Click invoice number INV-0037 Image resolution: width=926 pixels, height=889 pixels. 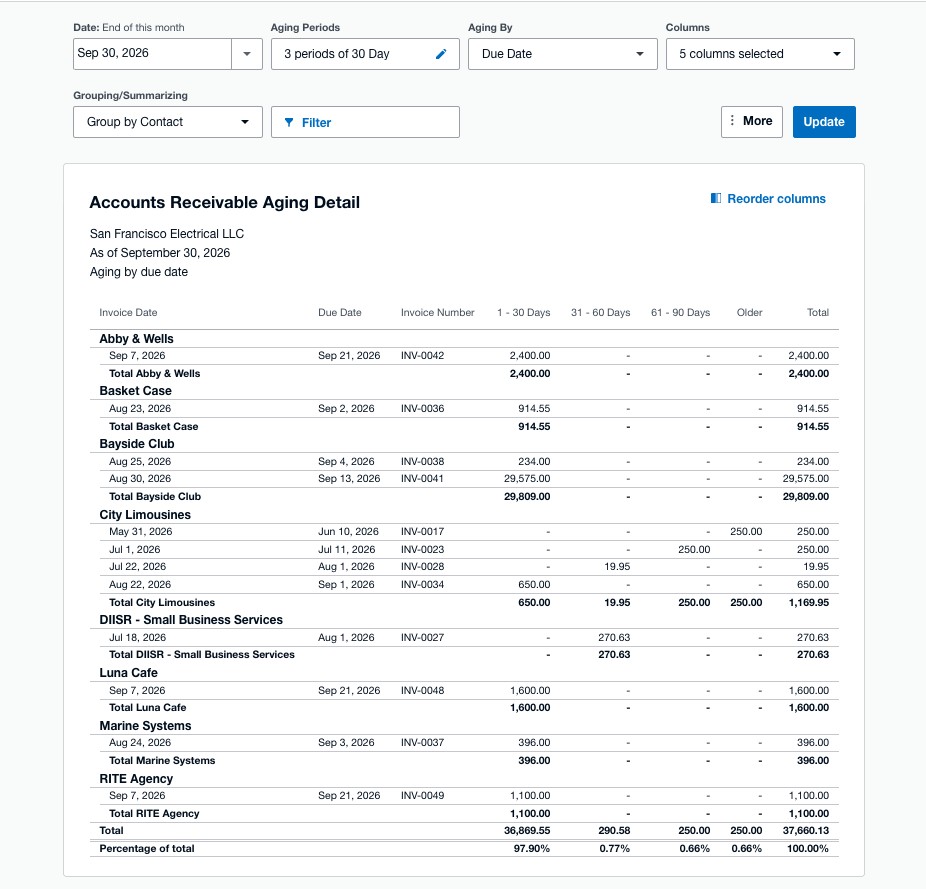(422, 743)
